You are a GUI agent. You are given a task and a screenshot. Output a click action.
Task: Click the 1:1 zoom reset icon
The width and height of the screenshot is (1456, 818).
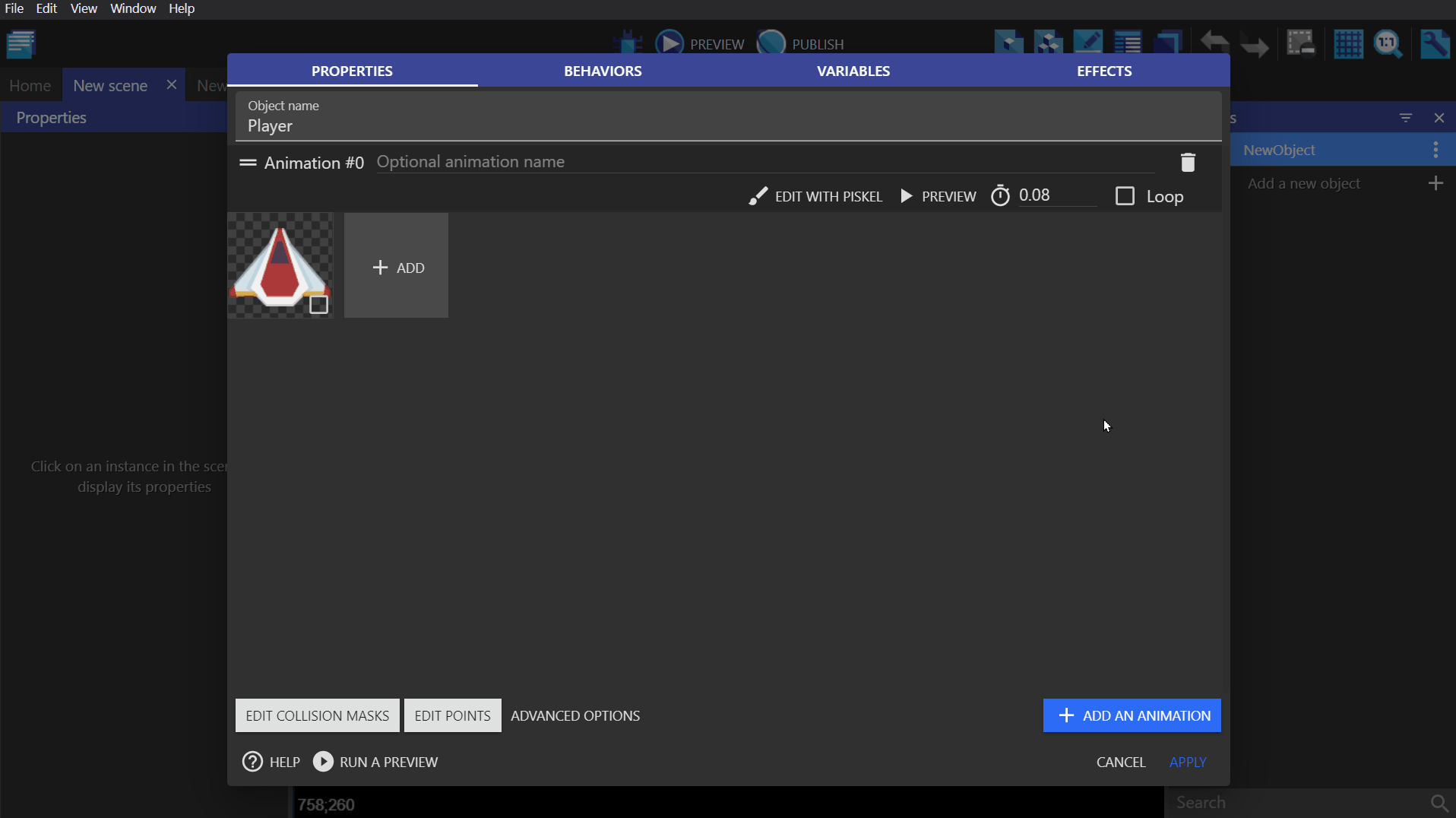(1388, 44)
